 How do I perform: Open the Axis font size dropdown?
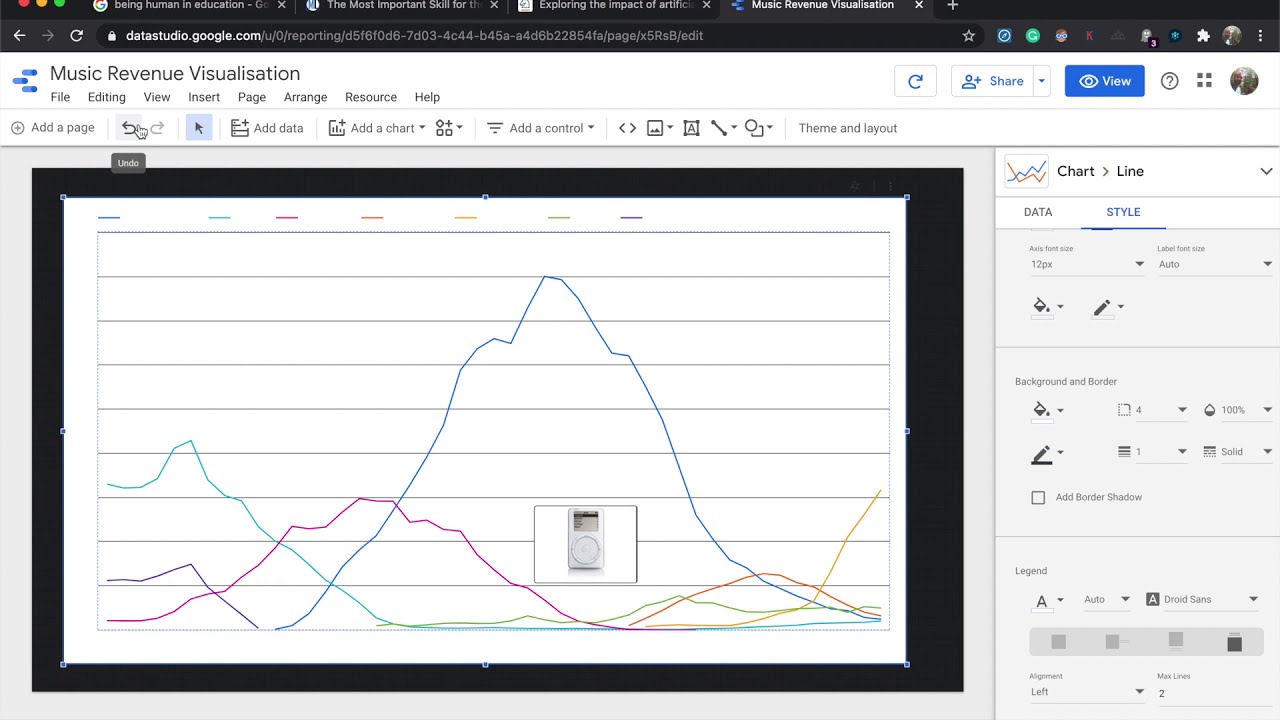click(x=1087, y=264)
